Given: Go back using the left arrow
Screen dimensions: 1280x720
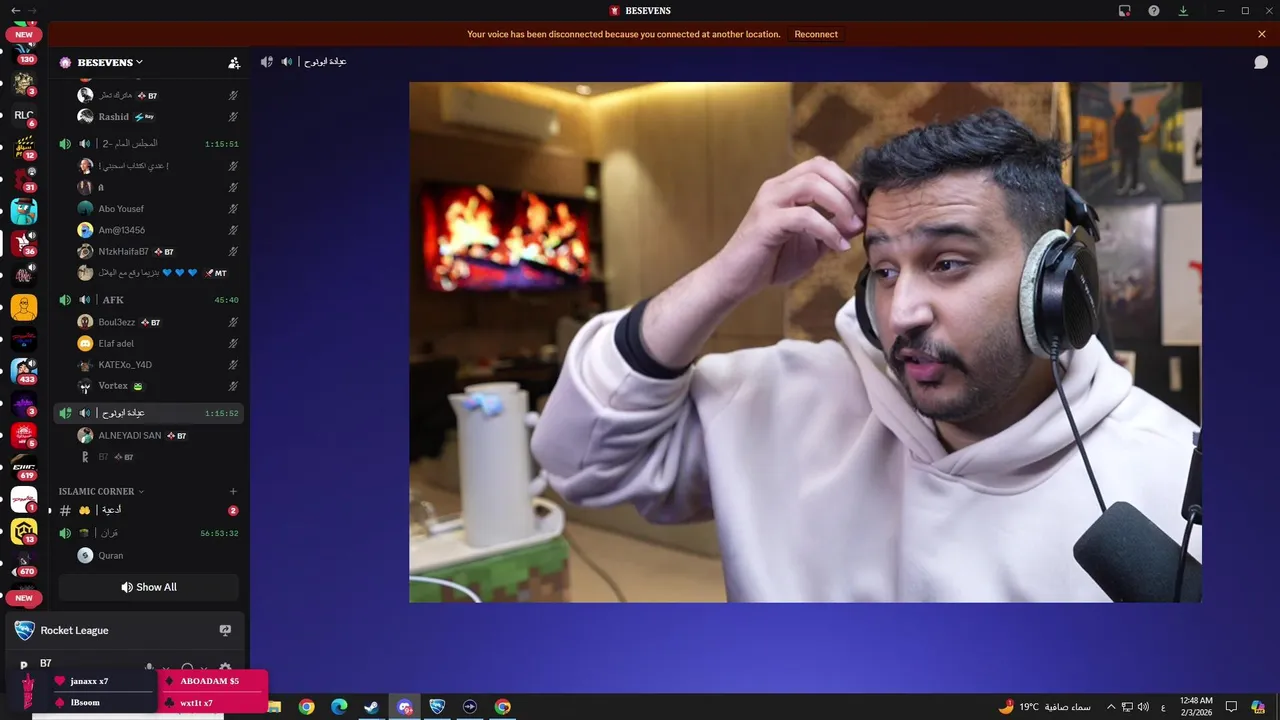Looking at the screenshot, I should (15, 10).
